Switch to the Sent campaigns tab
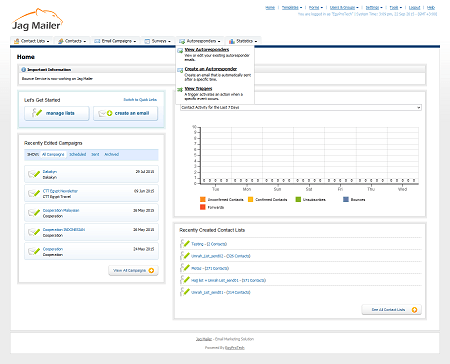450x364 pixels. (95, 154)
